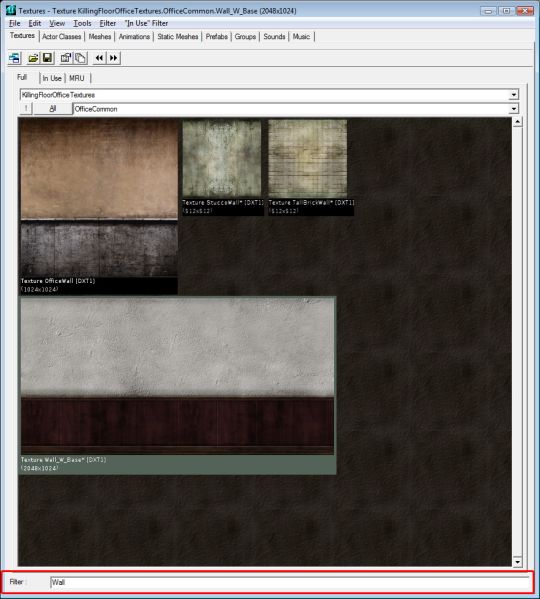Switch to the Static Meshes tab
540x599 pixels.
[x=178, y=37]
